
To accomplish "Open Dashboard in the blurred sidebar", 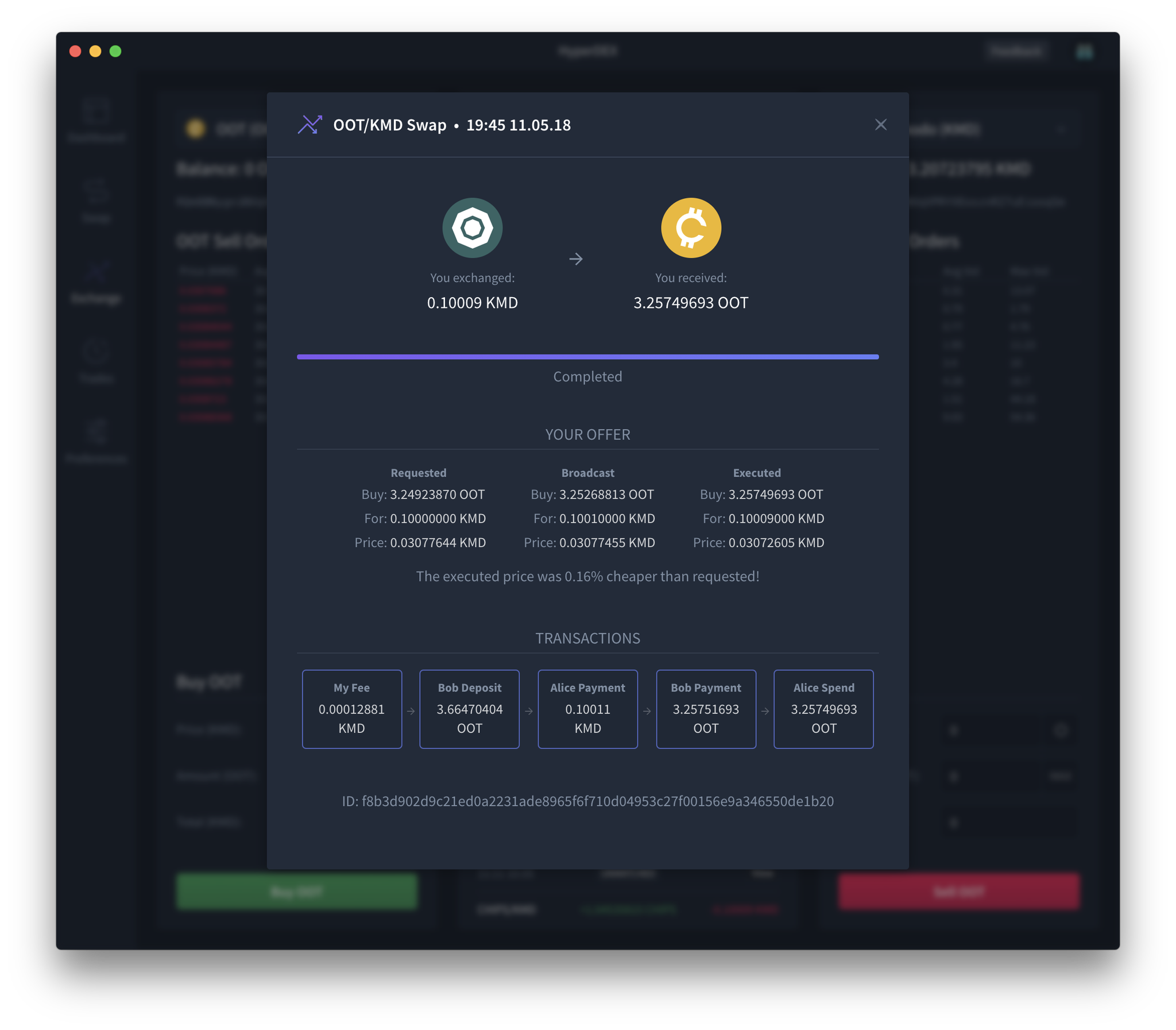I will click(96, 120).
